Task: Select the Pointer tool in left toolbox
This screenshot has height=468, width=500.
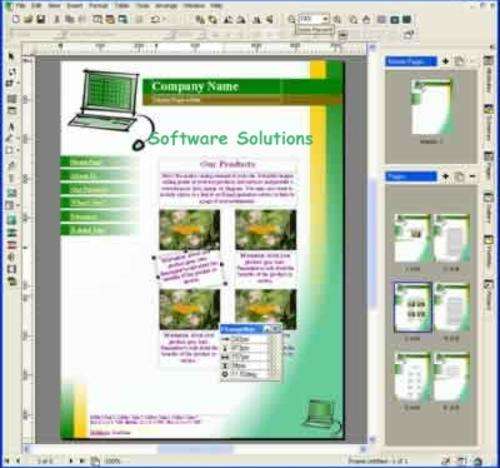Action: point(11,56)
